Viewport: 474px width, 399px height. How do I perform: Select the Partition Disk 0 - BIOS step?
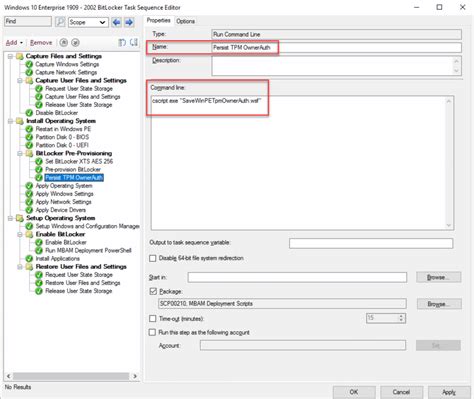[x=62, y=137]
